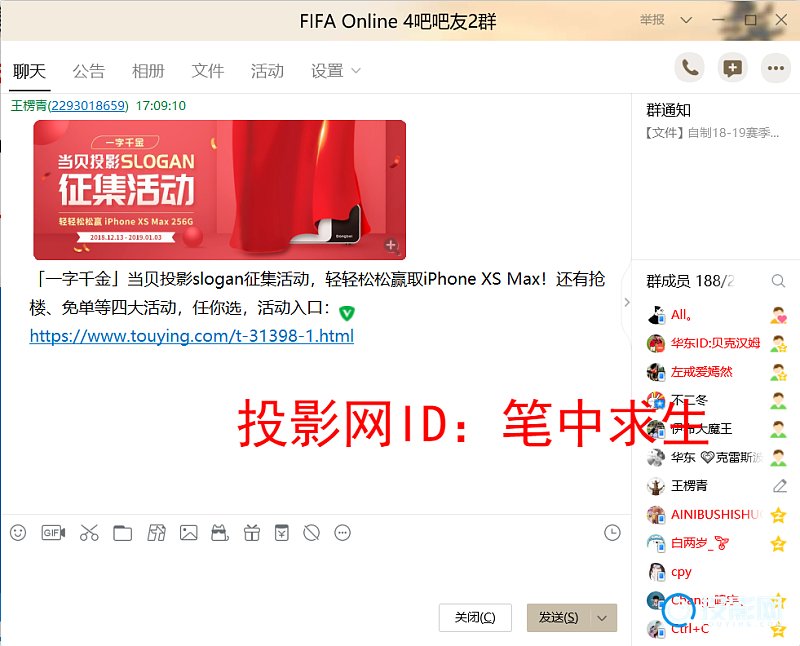Enlarge the SLOGAN activity banner image

(219, 190)
